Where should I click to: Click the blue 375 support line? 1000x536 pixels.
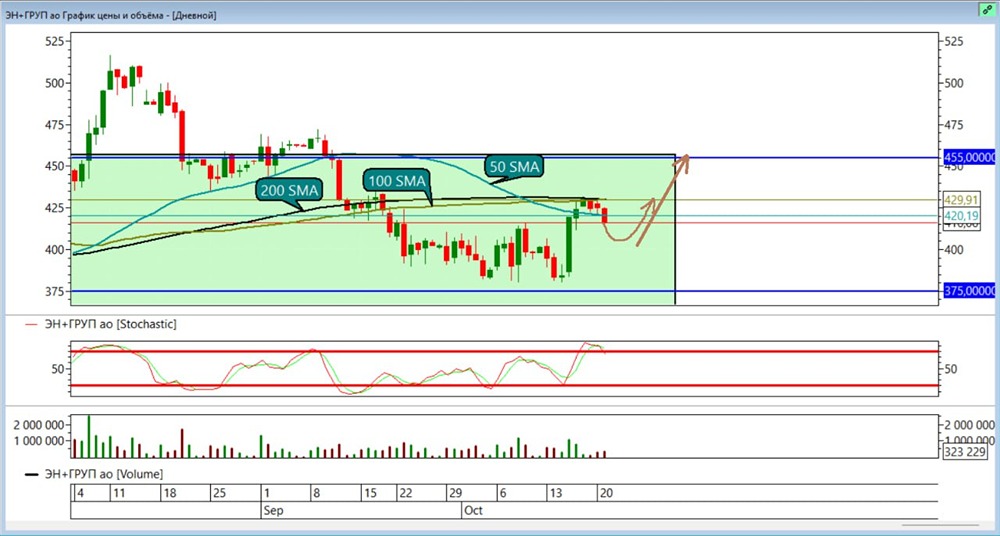click(504, 291)
